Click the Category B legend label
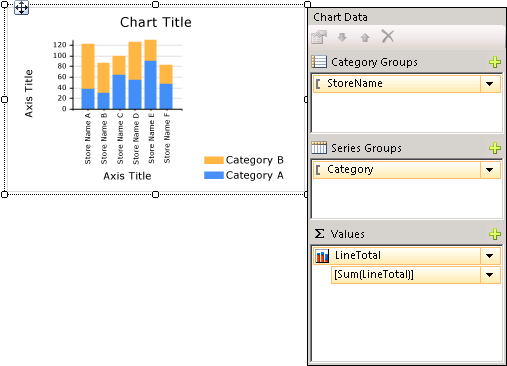Viewport: 507px width, 366px height. (255, 160)
